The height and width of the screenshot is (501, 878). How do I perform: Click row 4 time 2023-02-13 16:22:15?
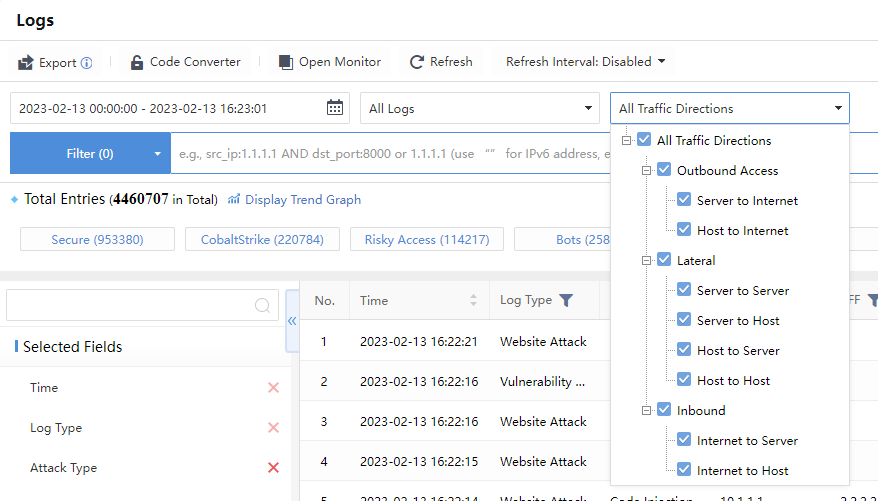(419, 462)
